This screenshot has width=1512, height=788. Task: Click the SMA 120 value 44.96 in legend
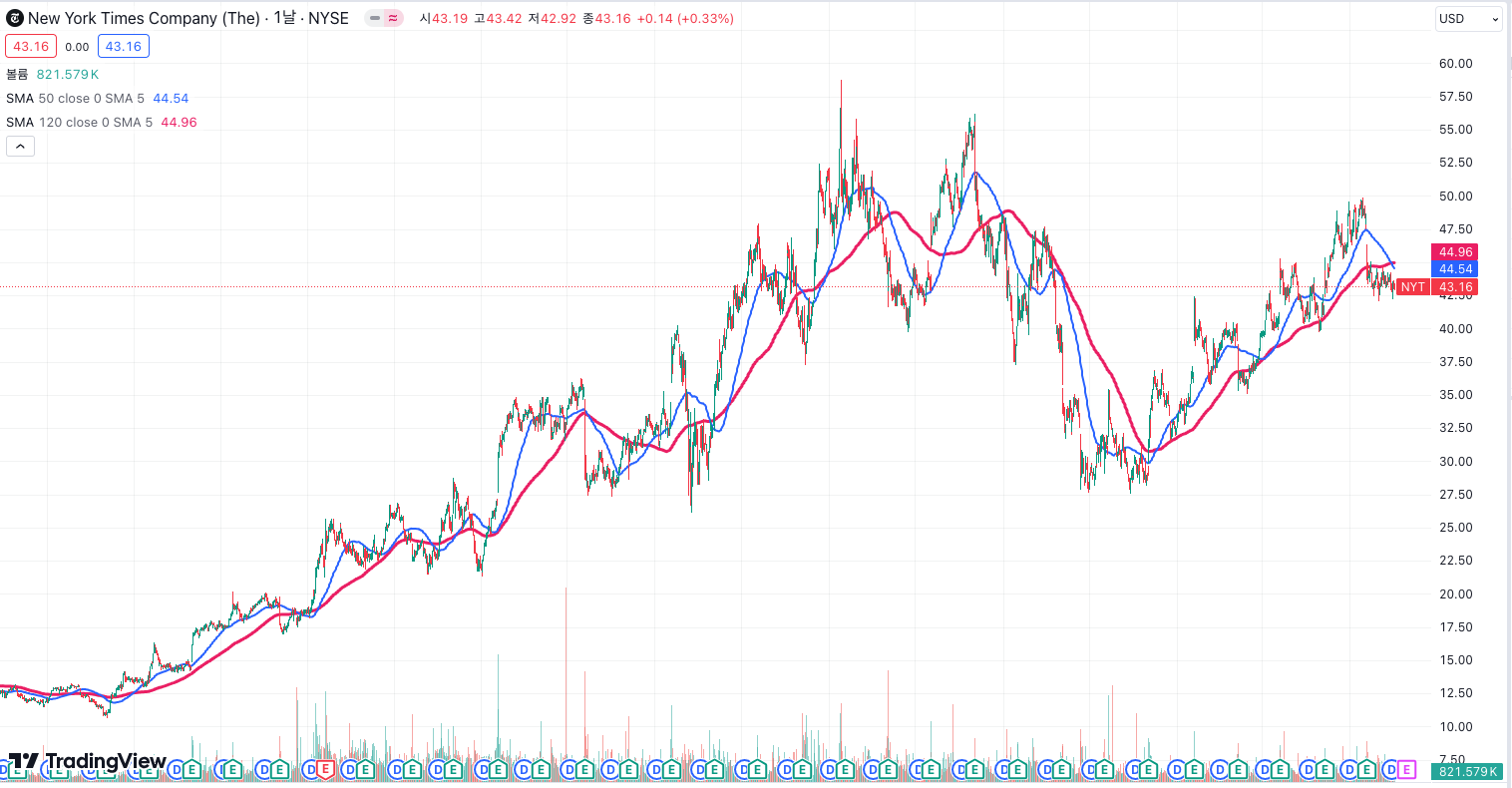179,122
